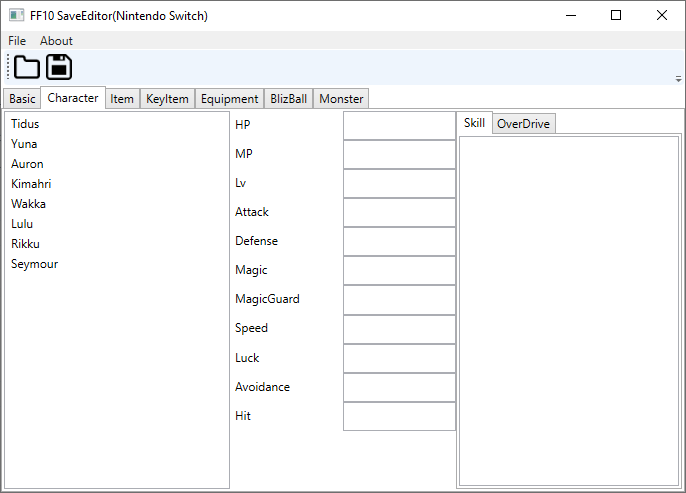Image resolution: width=686 pixels, height=493 pixels.
Task: Open the KeyItem tab
Action: [167, 99]
